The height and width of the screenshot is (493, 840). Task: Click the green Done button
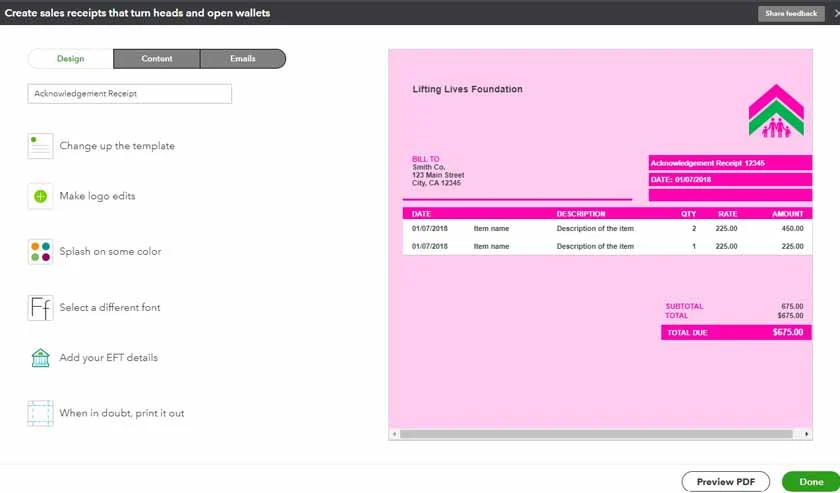[x=811, y=482]
